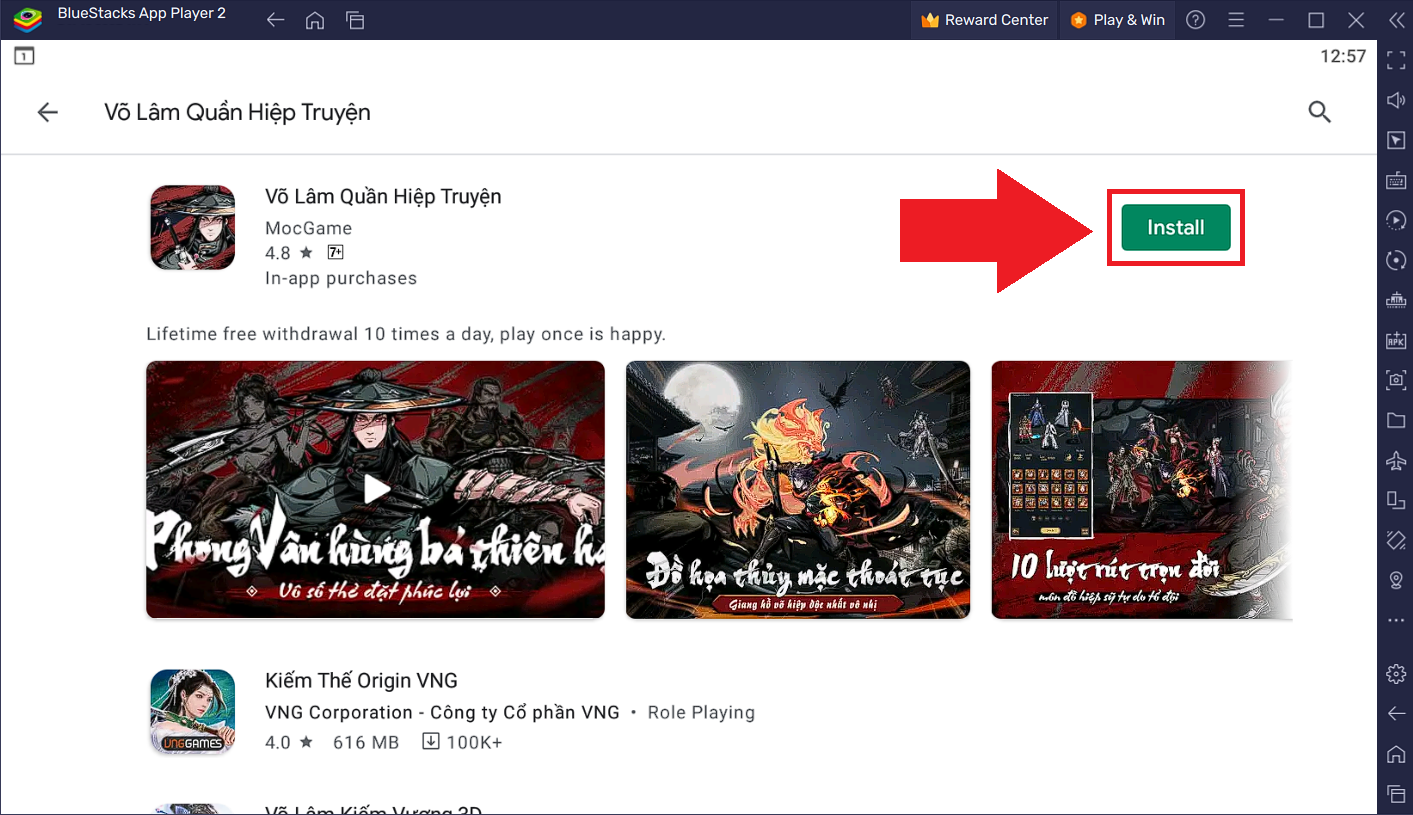Viewport: 1413px width, 815px height.
Task: Click the BlueStacks title bar back arrow
Action: point(276,20)
